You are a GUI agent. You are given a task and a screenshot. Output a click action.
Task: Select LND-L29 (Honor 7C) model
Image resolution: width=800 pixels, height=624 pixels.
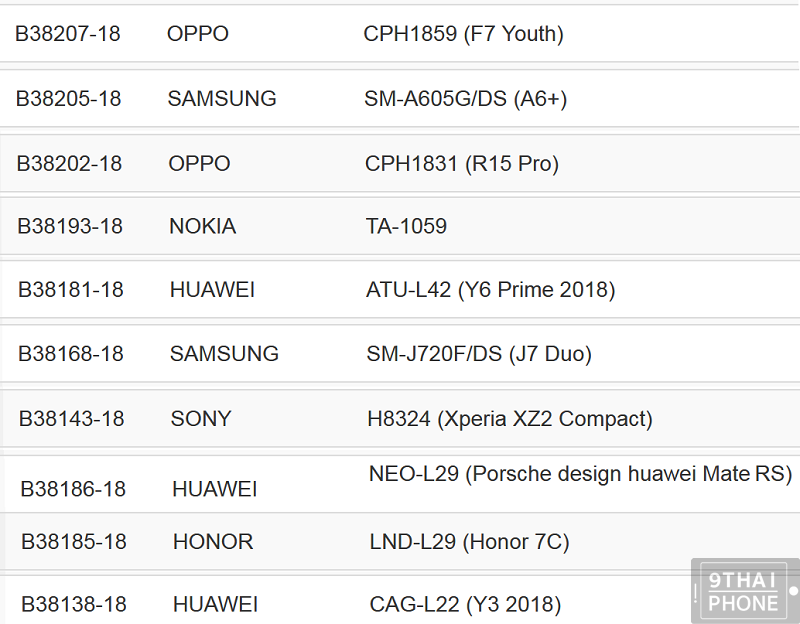pos(469,542)
